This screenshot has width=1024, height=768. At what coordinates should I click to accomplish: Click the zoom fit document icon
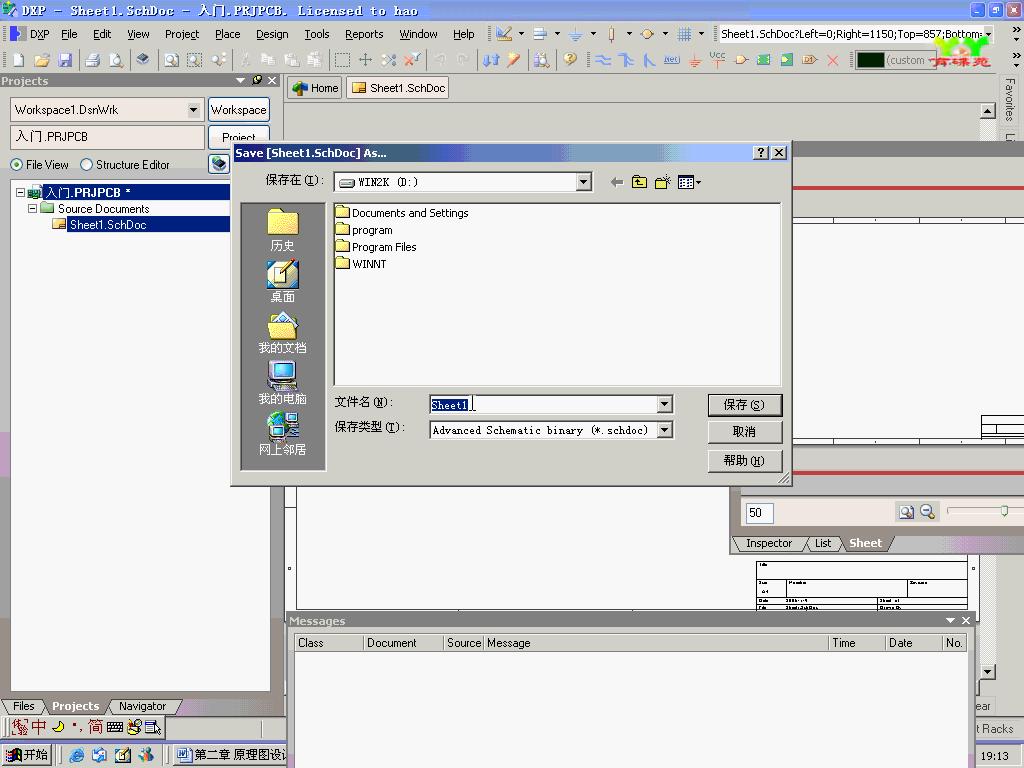click(171, 60)
